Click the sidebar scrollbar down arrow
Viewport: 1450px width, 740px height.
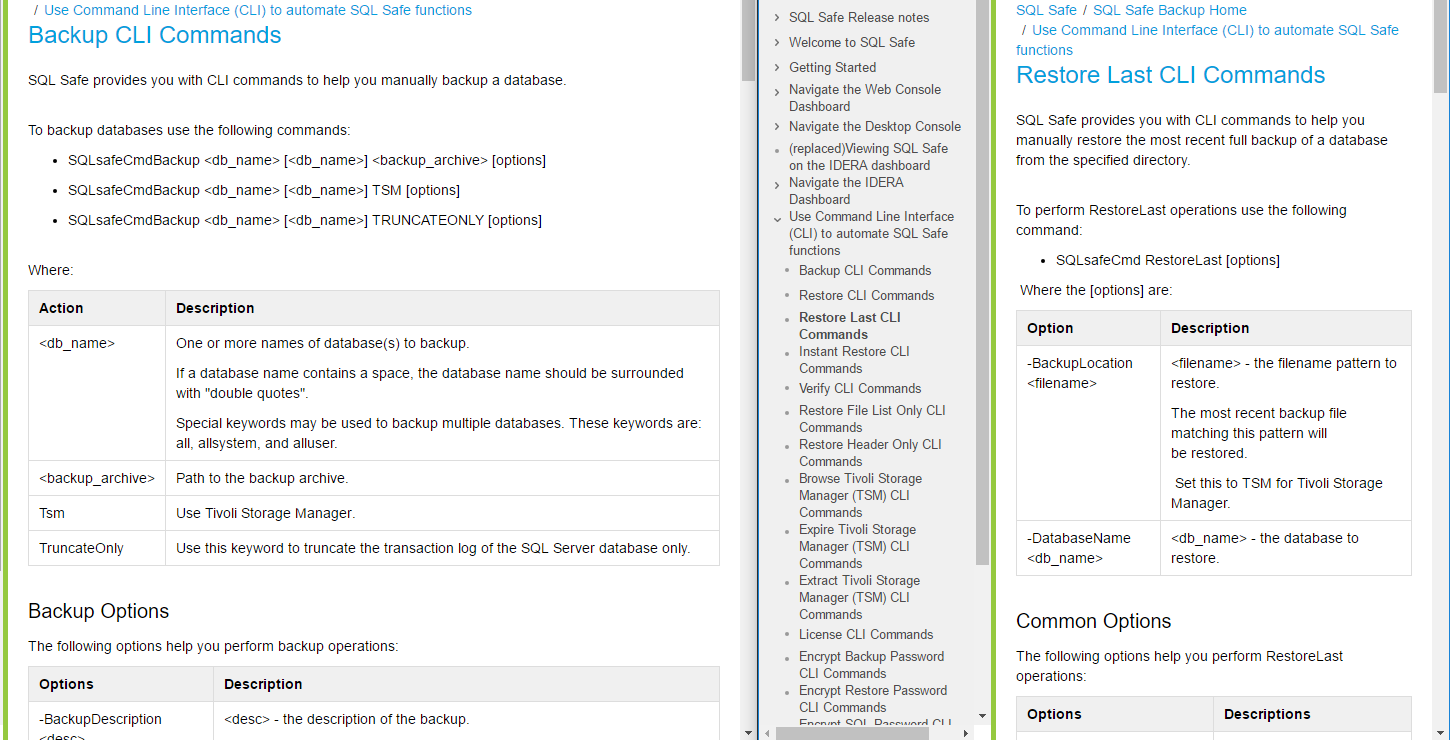point(982,716)
